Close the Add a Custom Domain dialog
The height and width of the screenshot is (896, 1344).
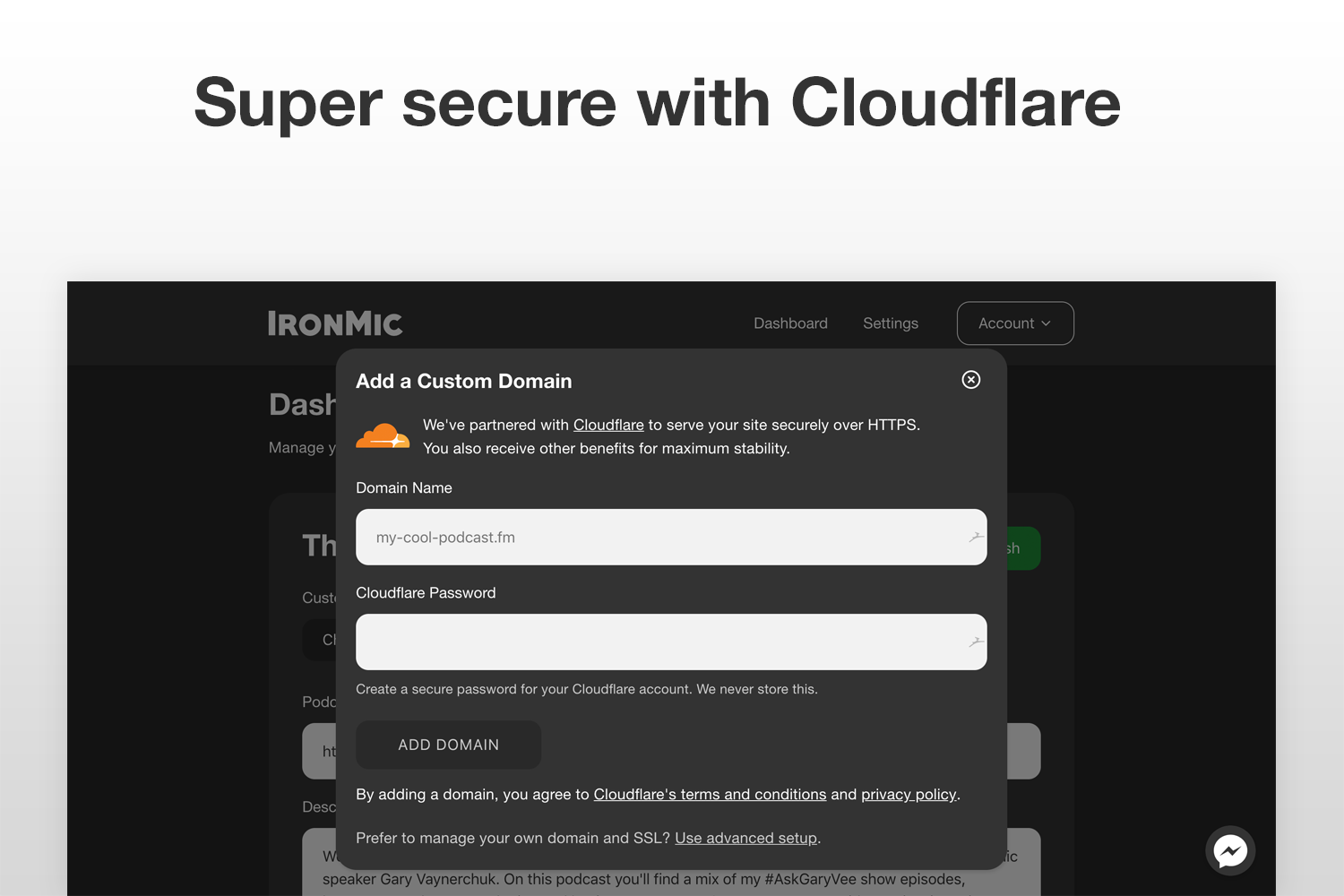pos(970,380)
